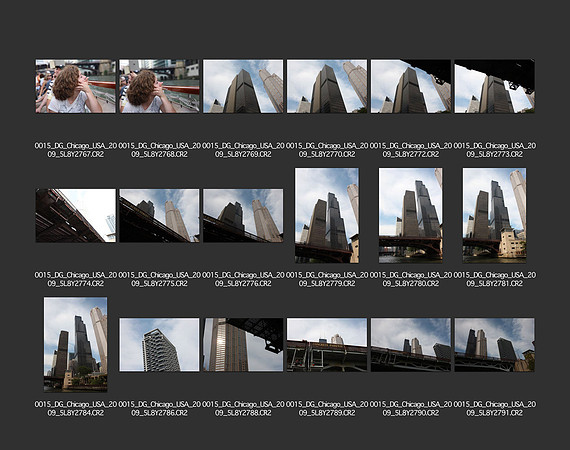570x450 pixels.
Task: Select thumbnail of image 5L8Y2767.CR2
Action: pos(76,86)
